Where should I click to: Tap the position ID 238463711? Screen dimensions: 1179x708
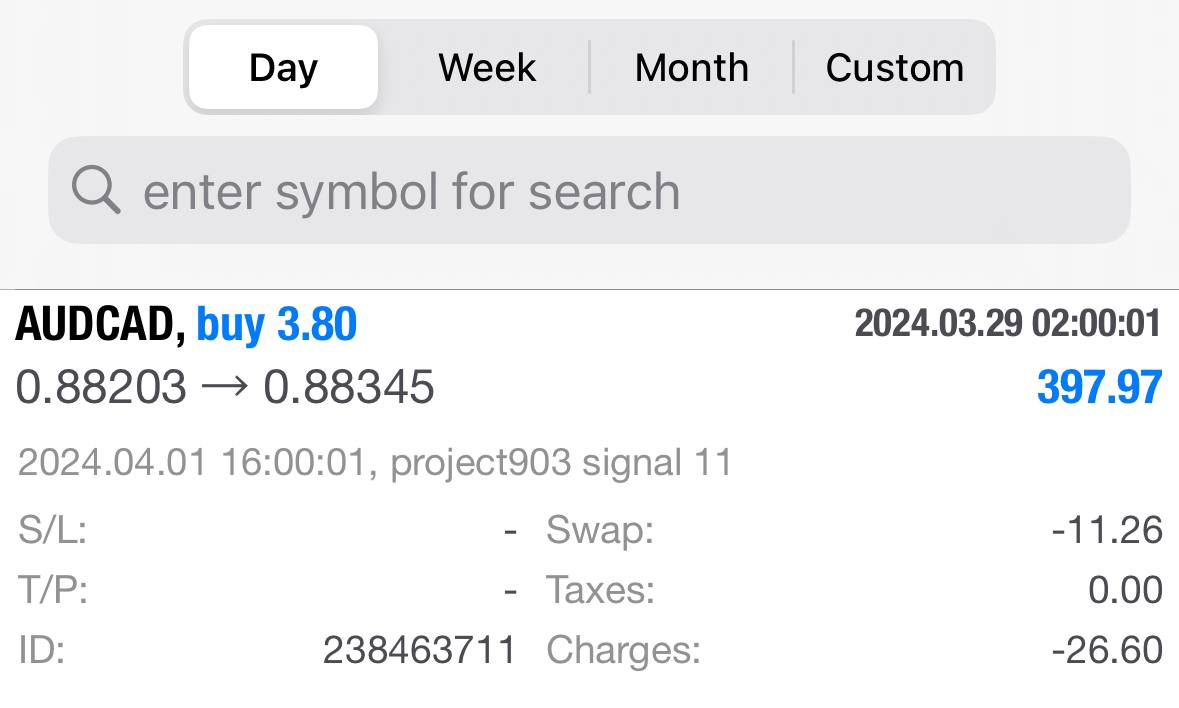[420, 650]
